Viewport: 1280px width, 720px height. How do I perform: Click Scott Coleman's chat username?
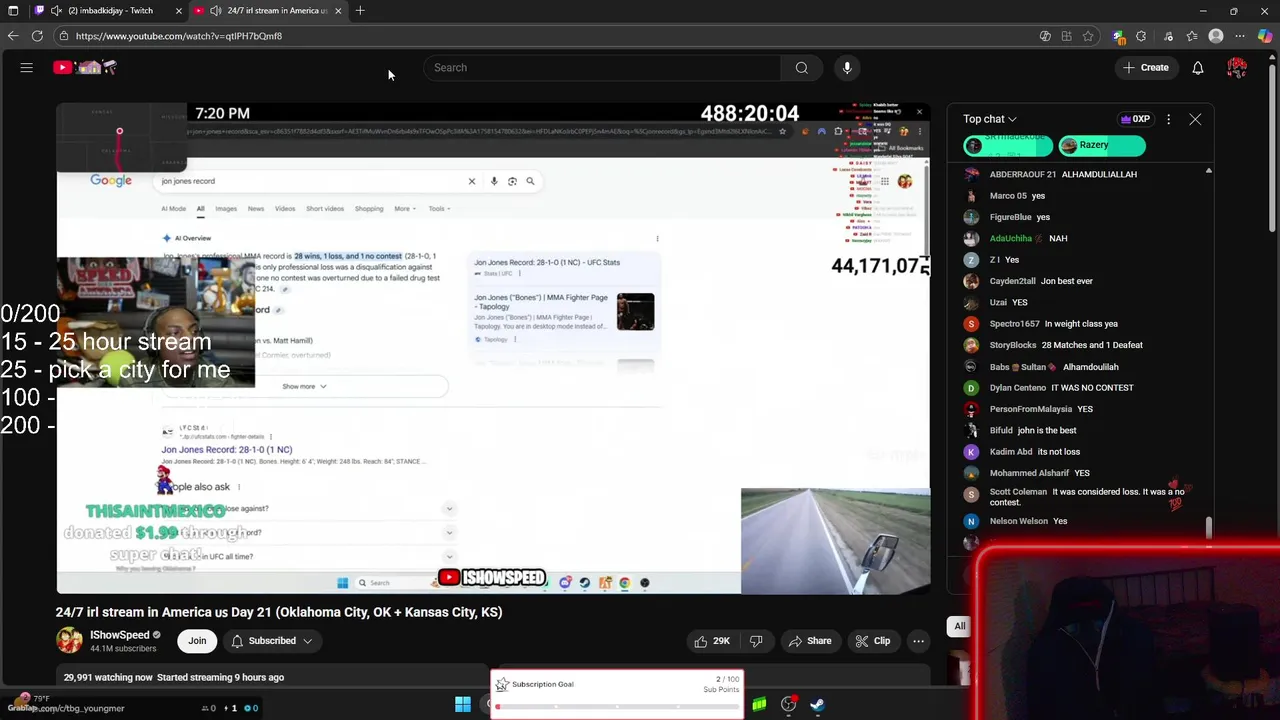(1018, 492)
